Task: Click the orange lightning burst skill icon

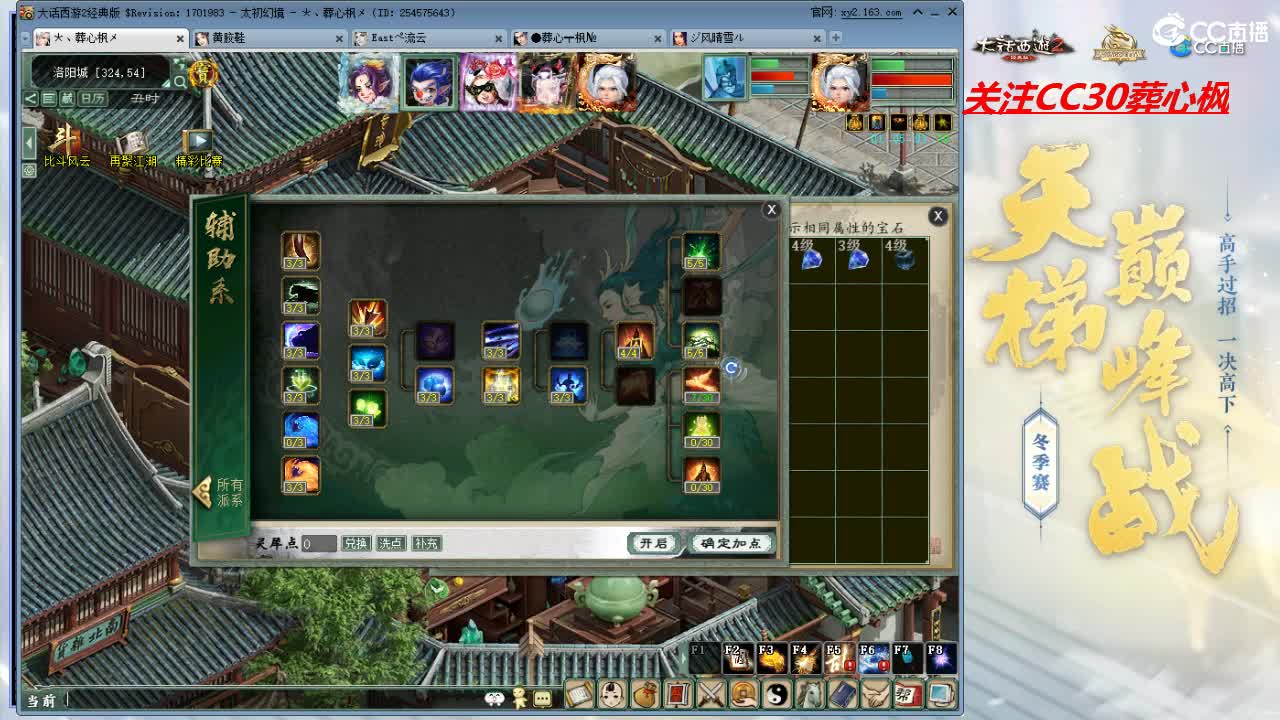Action: point(367,318)
